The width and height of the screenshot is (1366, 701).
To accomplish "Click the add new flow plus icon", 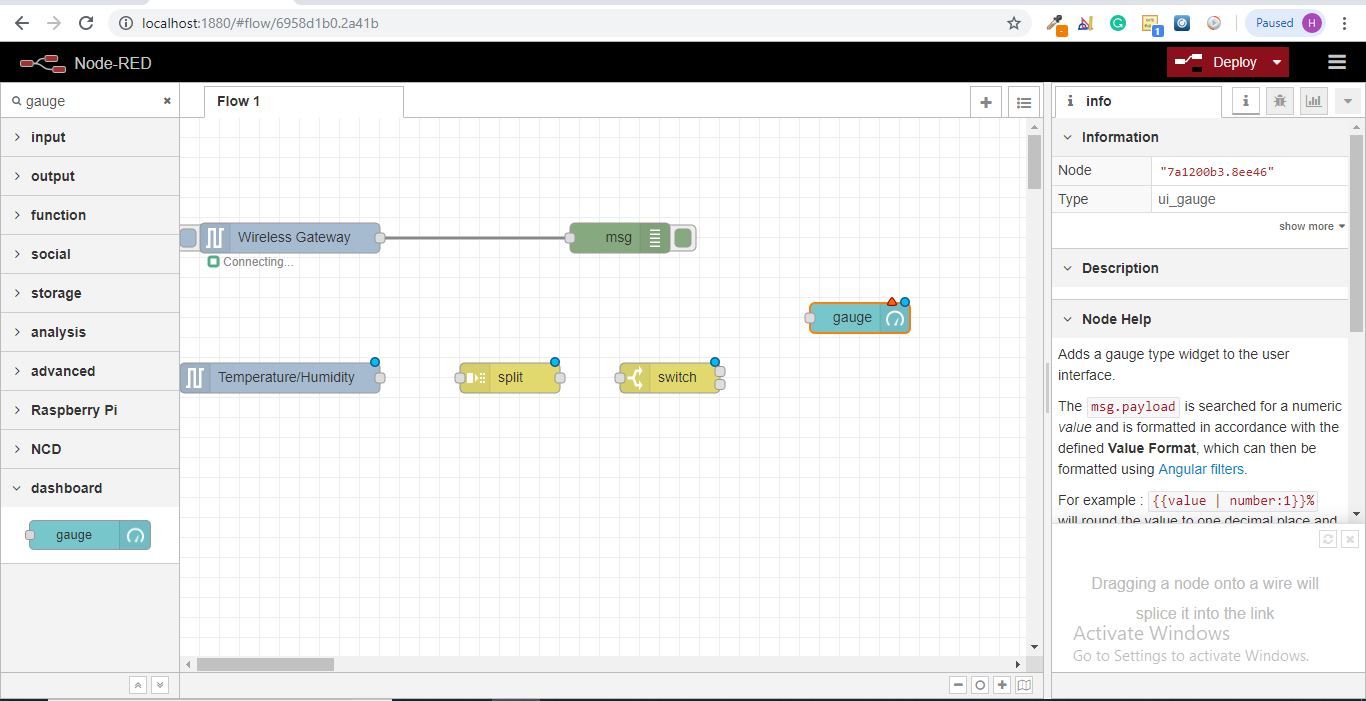I will (986, 102).
